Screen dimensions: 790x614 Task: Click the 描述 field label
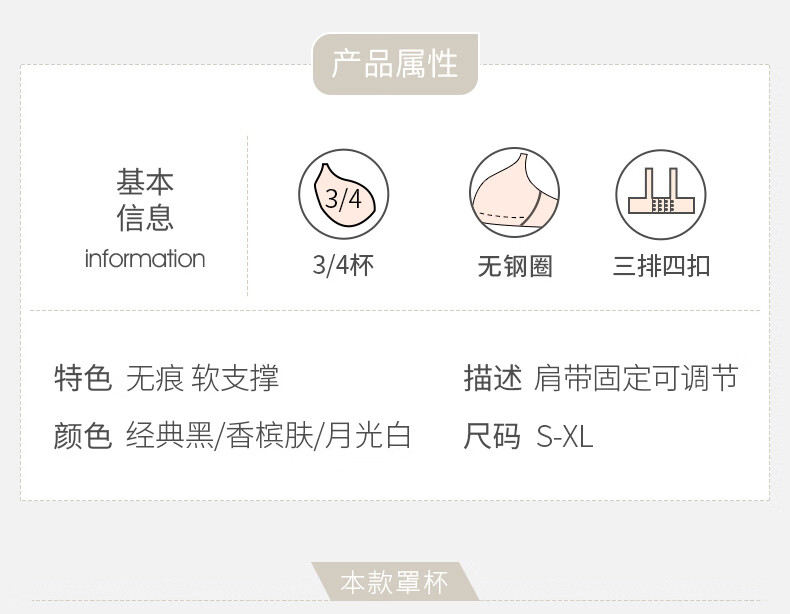click(493, 378)
